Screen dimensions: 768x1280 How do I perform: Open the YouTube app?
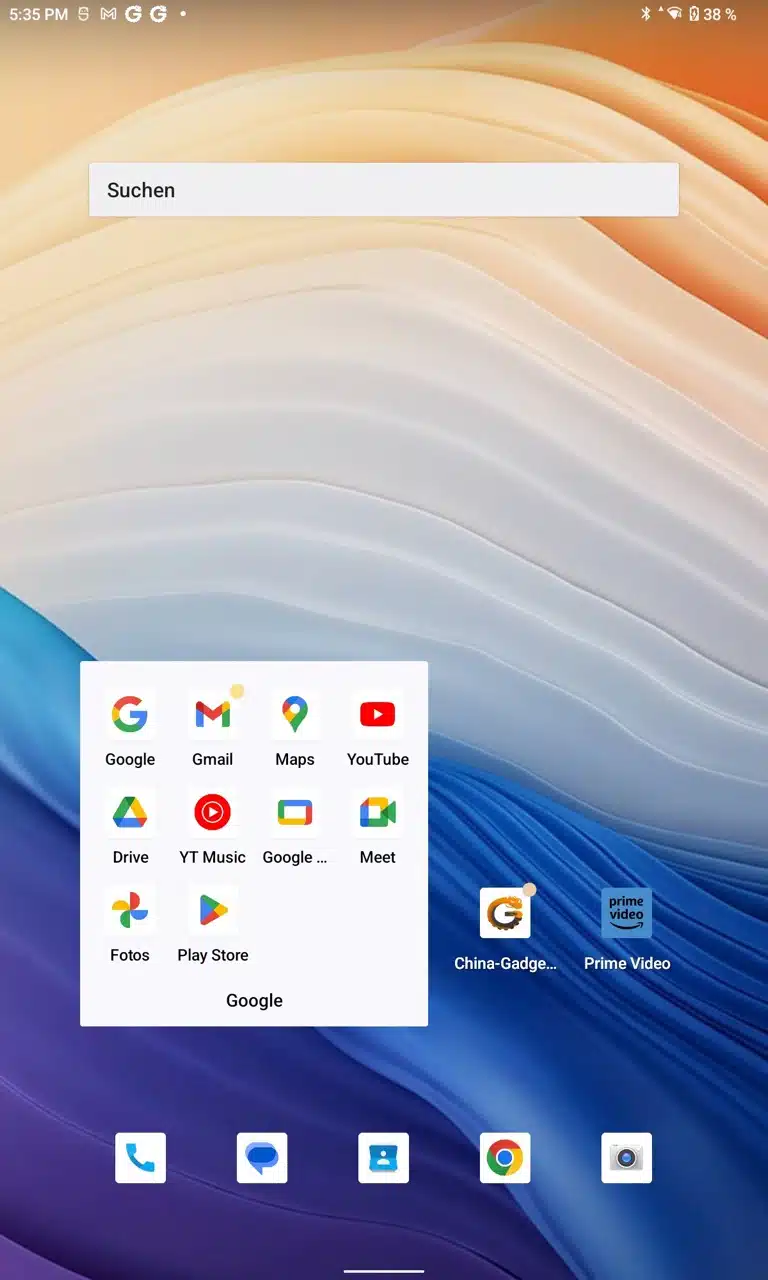(378, 714)
